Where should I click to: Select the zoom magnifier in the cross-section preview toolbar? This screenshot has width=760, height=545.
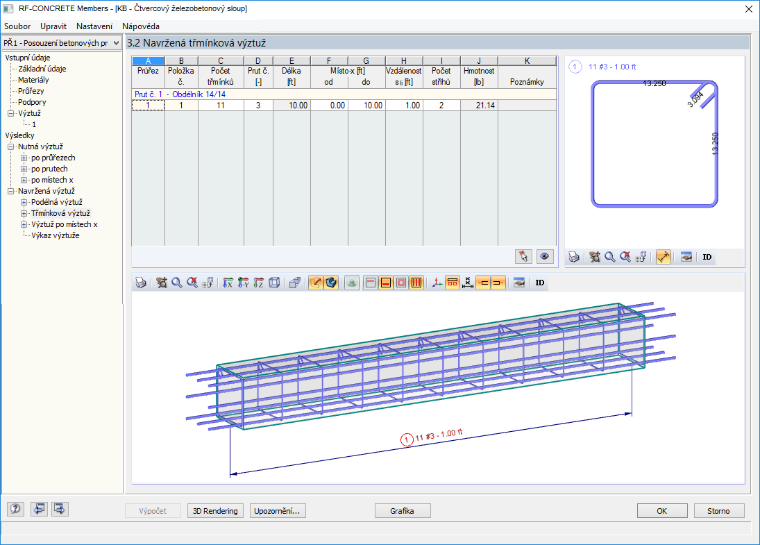click(x=610, y=257)
